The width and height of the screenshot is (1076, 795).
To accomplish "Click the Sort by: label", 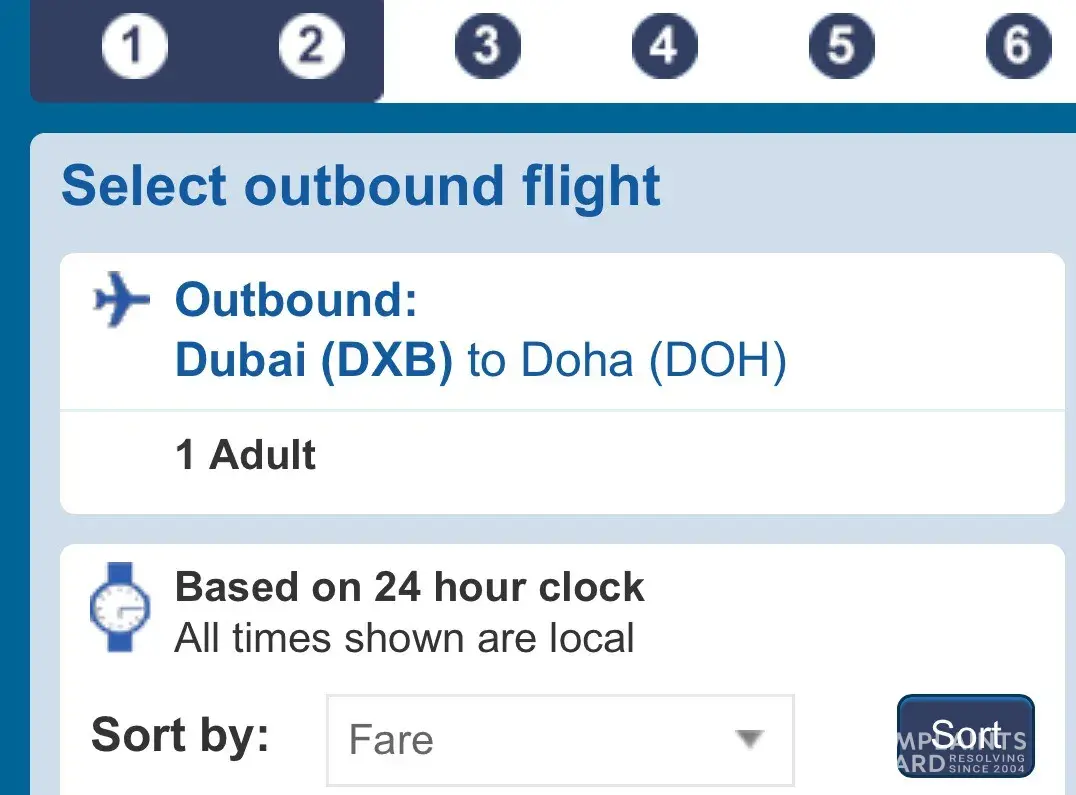I will click(181, 736).
